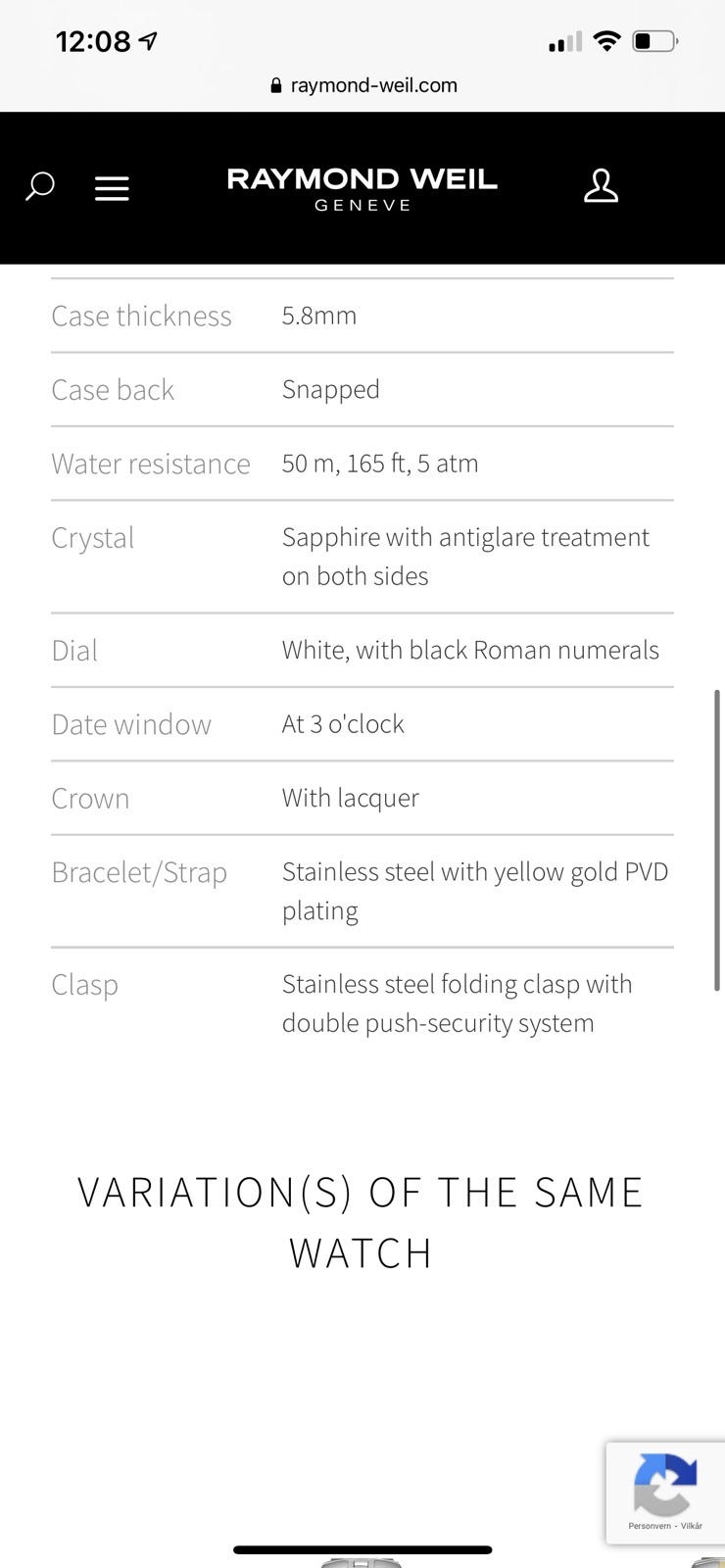Open the Personvern privacy link
Viewport: 725px width, 1568px height.
pyautogui.click(x=649, y=1526)
